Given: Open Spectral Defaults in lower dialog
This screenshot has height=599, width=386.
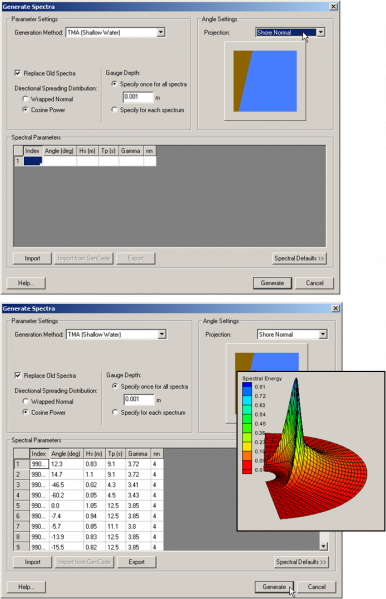Looking at the screenshot, I should click(302, 562).
